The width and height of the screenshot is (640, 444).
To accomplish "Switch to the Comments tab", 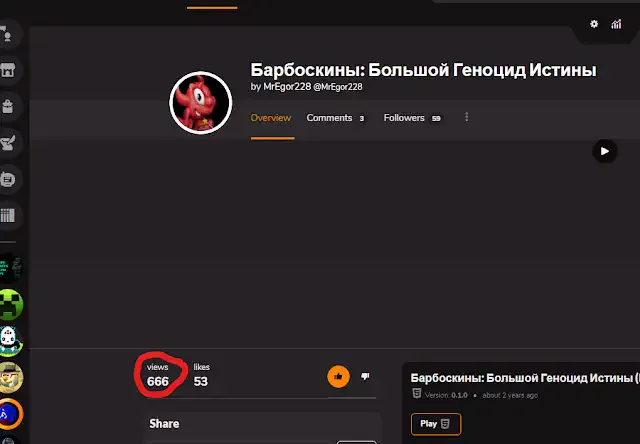I will point(336,118).
